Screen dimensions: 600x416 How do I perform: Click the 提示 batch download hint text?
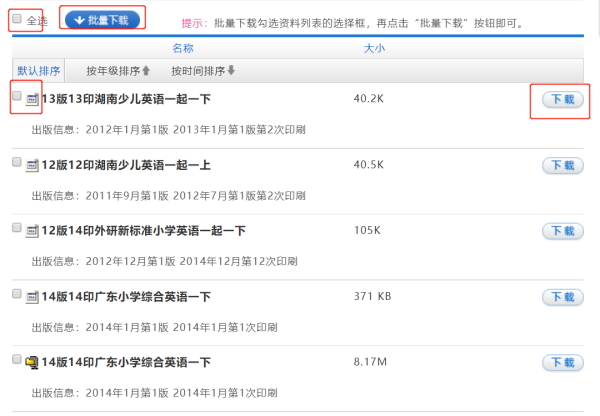click(x=352, y=23)
